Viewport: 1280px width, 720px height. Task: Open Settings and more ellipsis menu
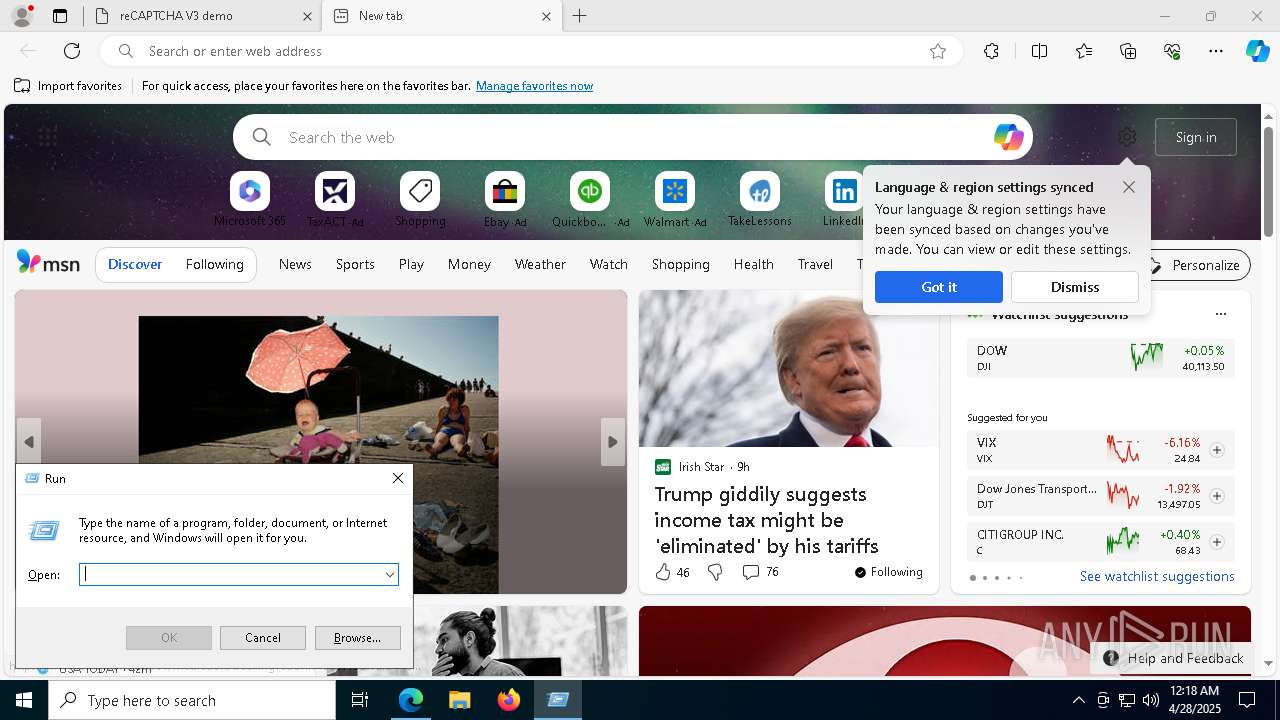pyautogui.click(x=1216, y=51)
